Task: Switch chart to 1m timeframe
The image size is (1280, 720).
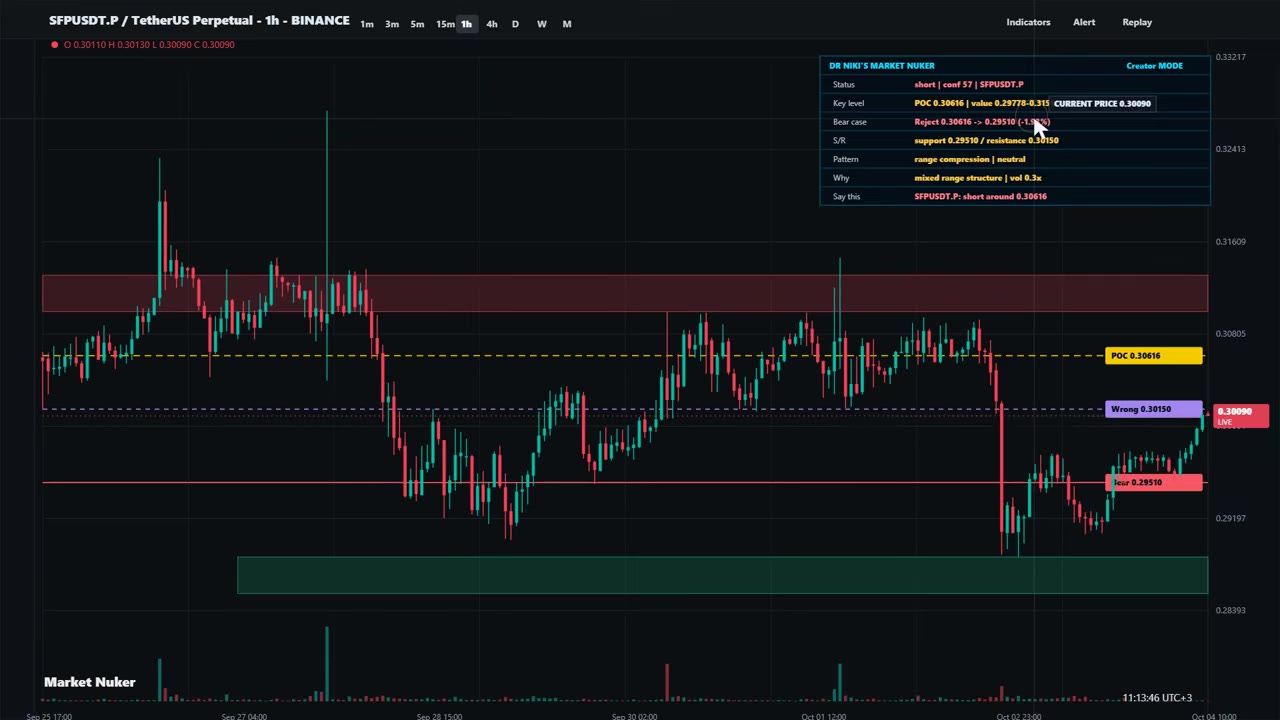Action: tap(367, 24)
